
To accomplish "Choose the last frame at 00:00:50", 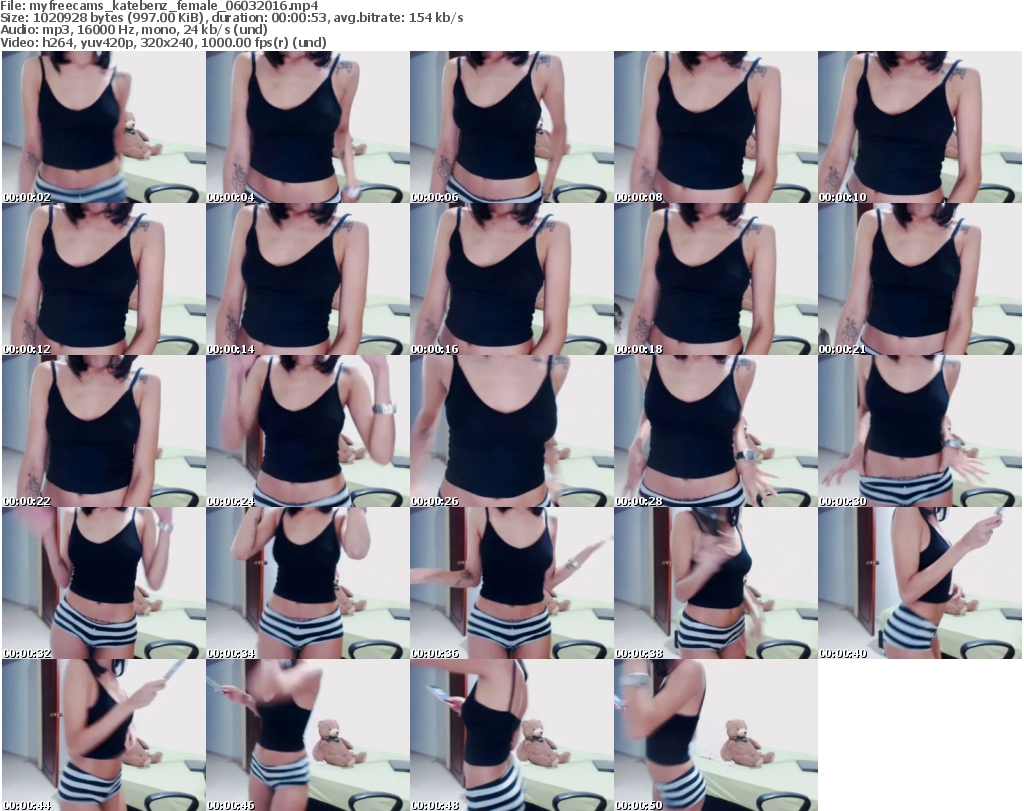I will 715,735.
